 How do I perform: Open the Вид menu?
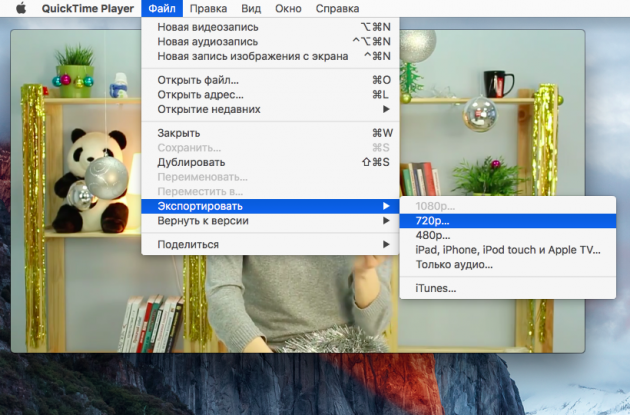pyautogui.click(x=251, y=8)
